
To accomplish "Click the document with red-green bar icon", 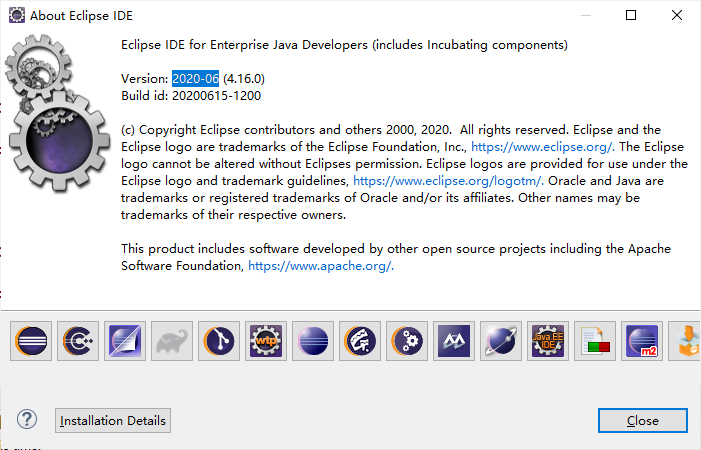I will pyautogui.click(x=595, y=341).
